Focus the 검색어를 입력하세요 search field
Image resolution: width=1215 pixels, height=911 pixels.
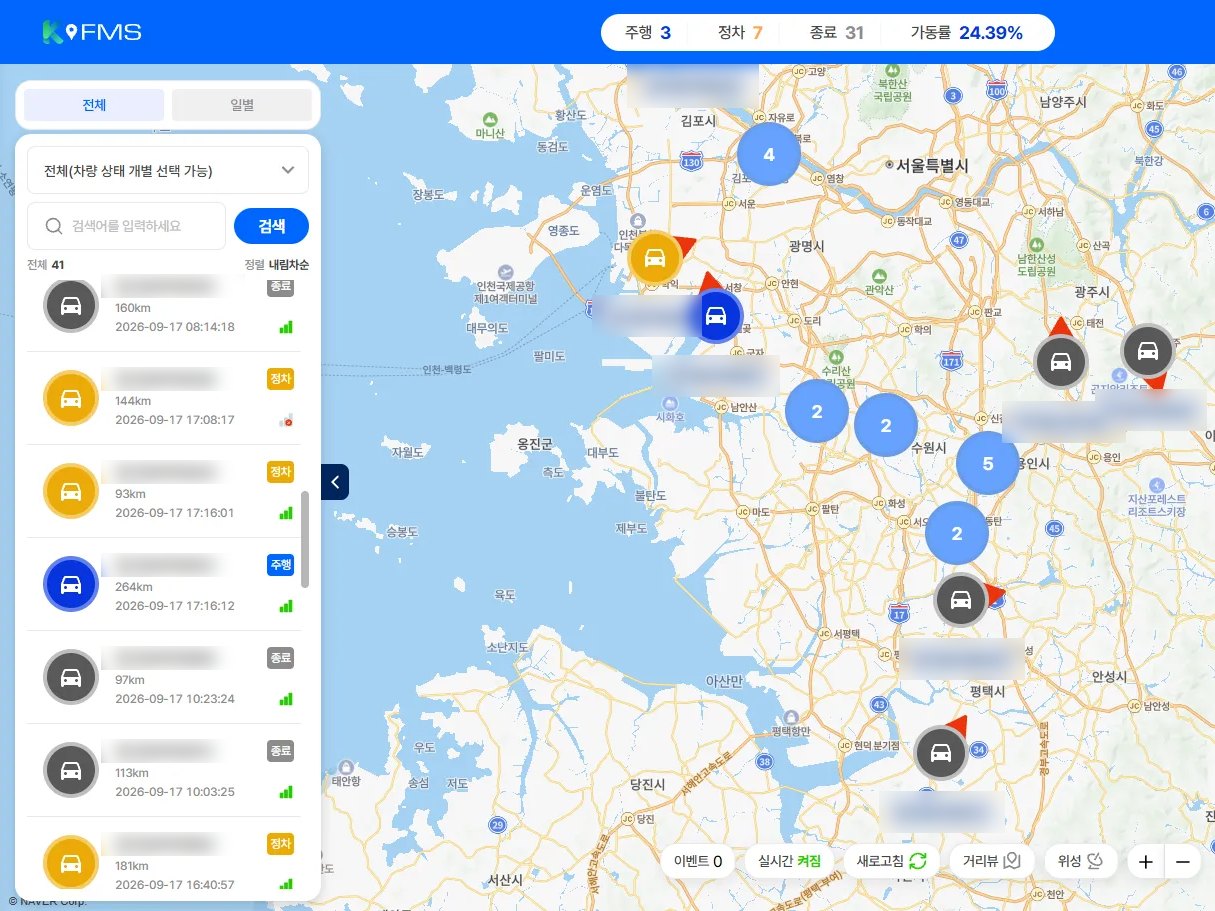click(126, 226)
